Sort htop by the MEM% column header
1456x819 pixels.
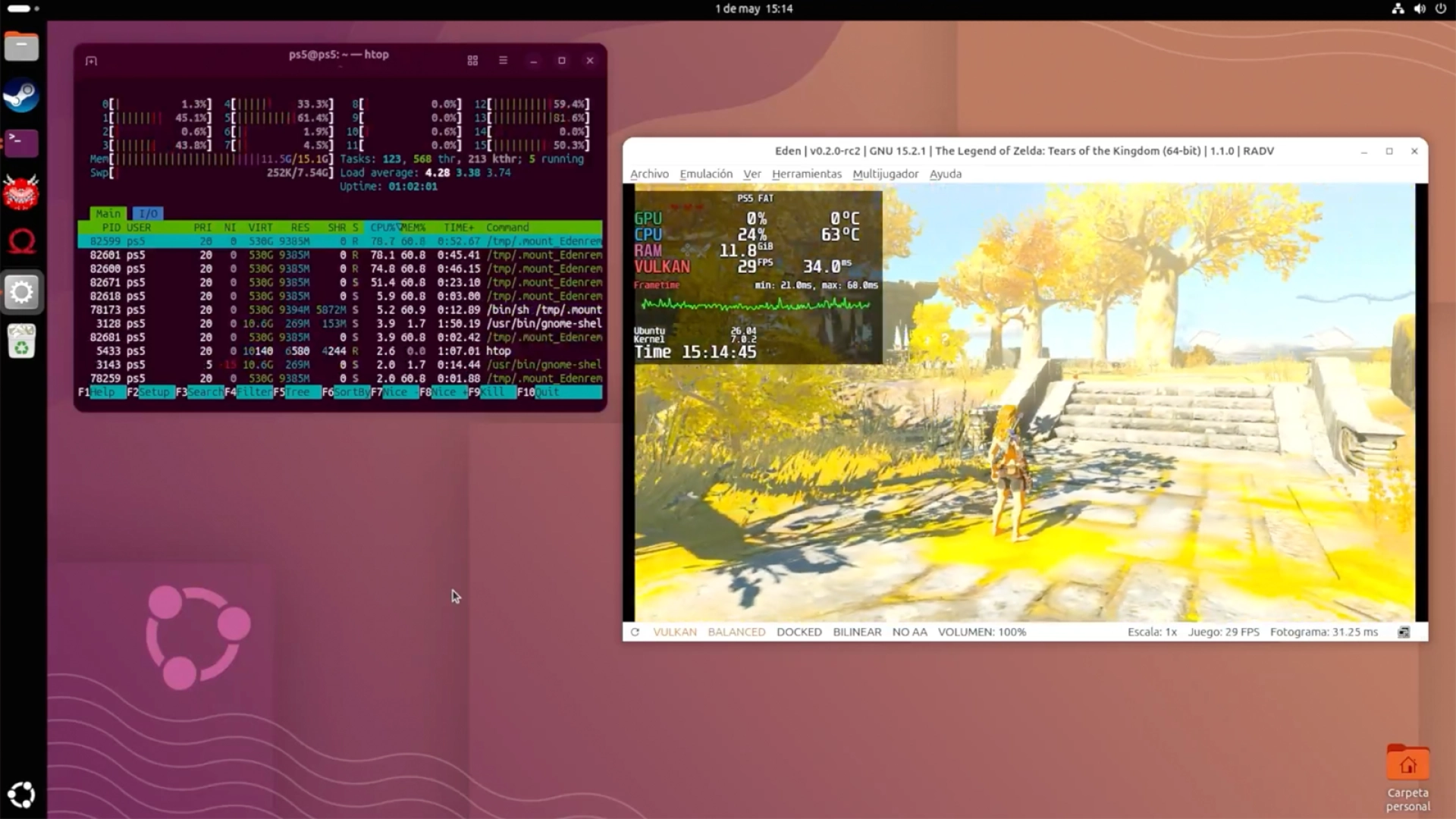(413, 227)
